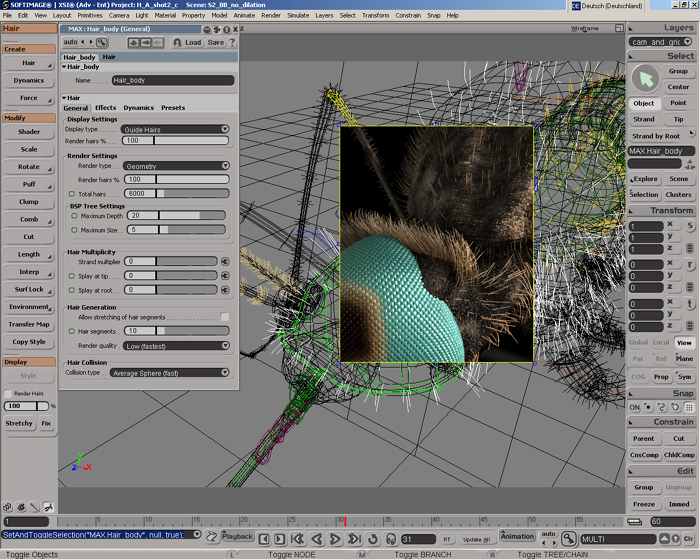Open the Render quality dropdown
Screen dimensions: 700x560
click(x=176, y=345)
